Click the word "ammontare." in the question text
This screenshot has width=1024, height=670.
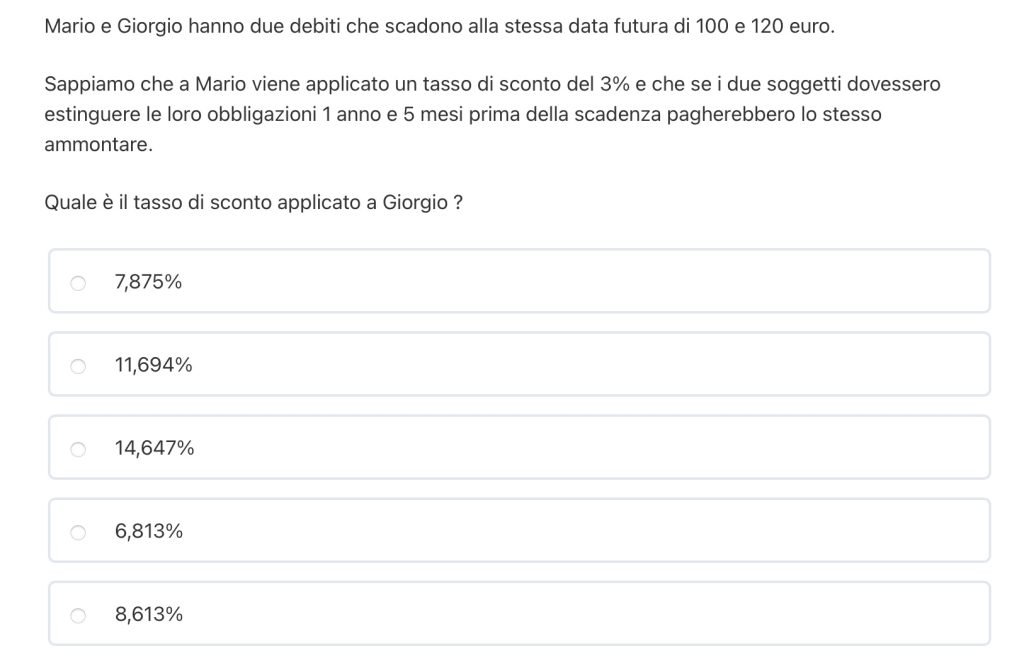pos(99,144)
